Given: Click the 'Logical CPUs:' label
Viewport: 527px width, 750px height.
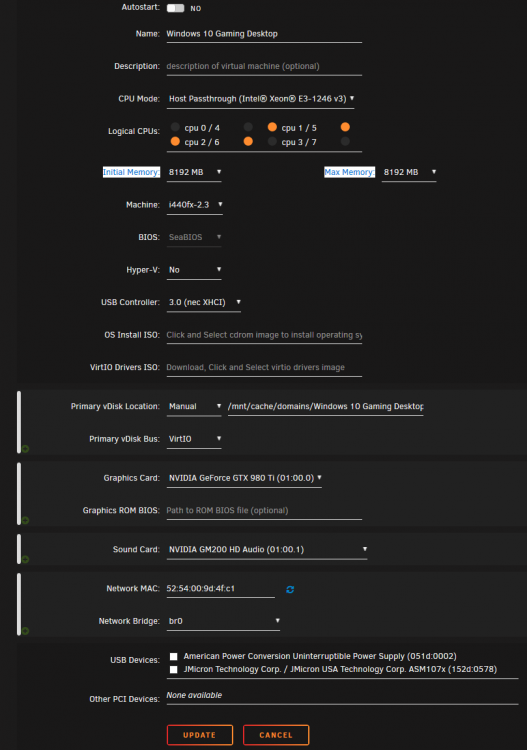Looking at the screenshot, I should pyautogui.click(x=134, y=131).
